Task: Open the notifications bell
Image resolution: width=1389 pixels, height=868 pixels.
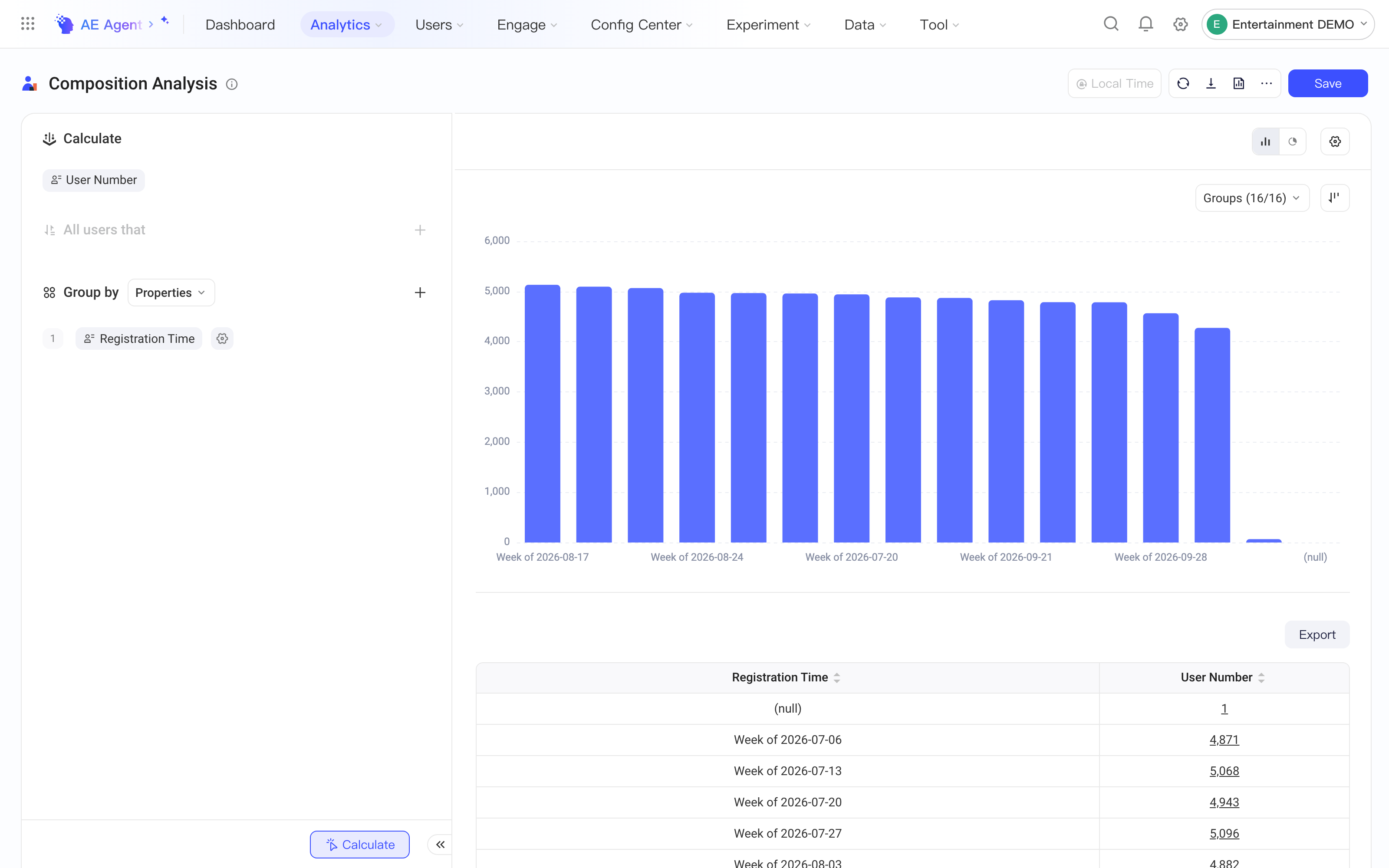Action: [x=1145, y=24]
